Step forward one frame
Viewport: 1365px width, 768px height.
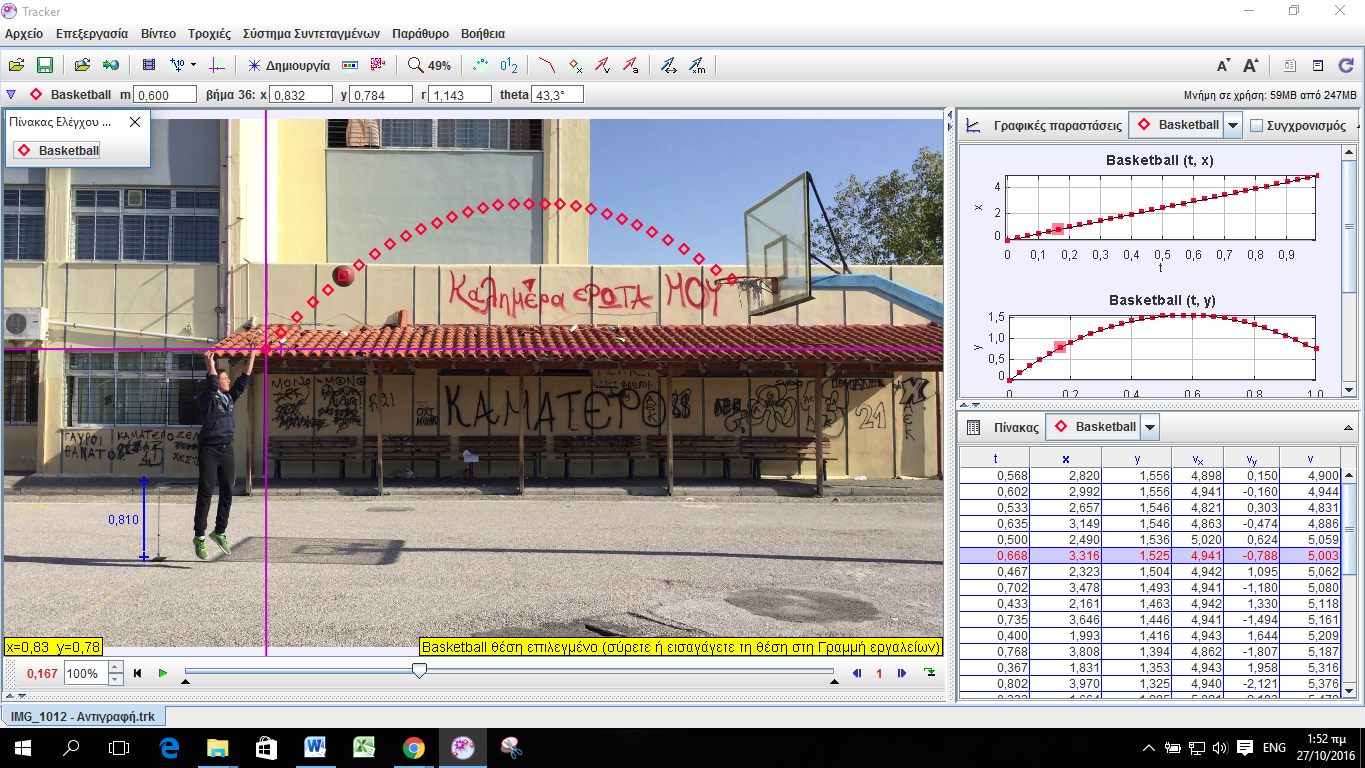pyautogui.click(x=902, y=673)
